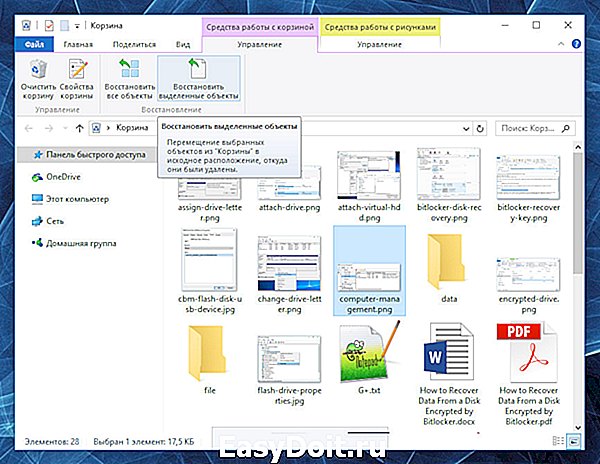The image size is (600, 464).
Task: Click the Forward navigation arrow
Action: [x=49, y=129]
